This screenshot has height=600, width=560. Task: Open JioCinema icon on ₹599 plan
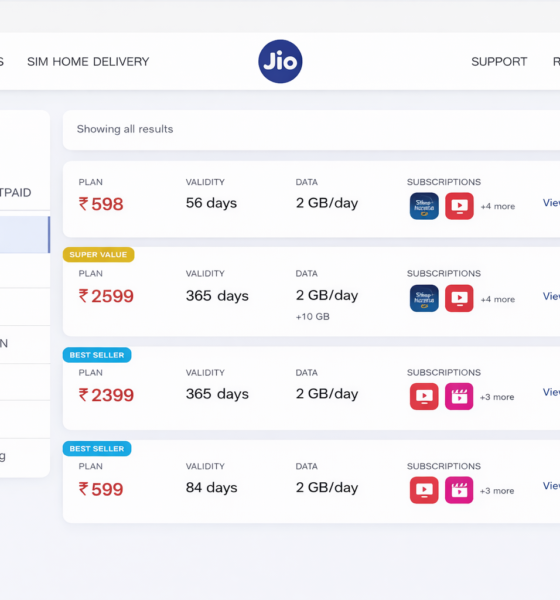click(x=459, y=490)
